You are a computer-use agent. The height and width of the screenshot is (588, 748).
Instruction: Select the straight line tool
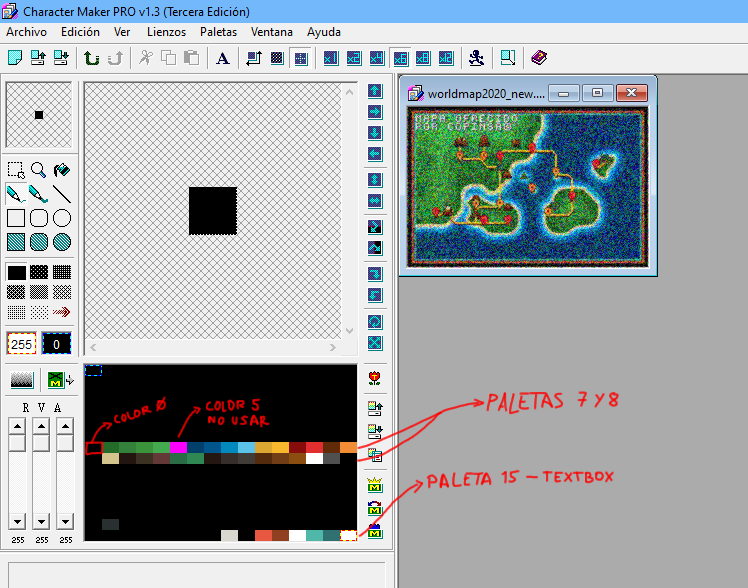pyautogui.click(x=62, y=194)
